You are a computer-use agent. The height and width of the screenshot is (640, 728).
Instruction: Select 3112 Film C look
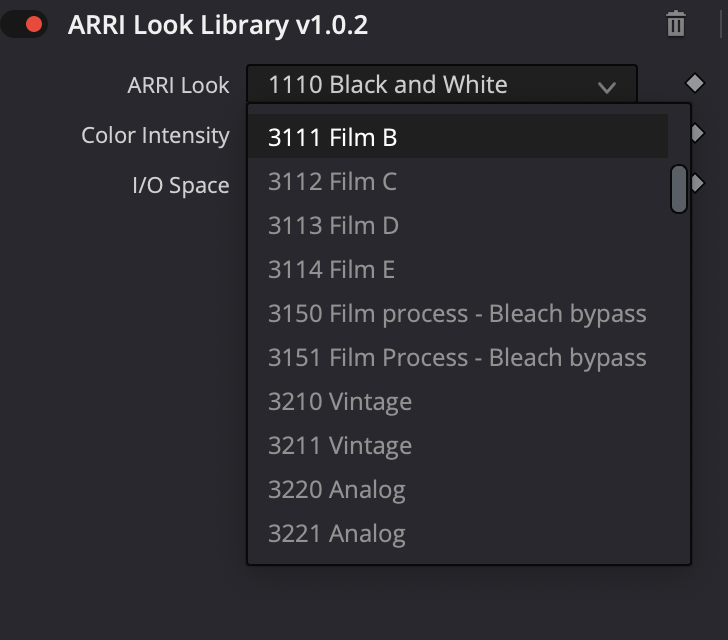pyautogui.click(x=458, y=181)
